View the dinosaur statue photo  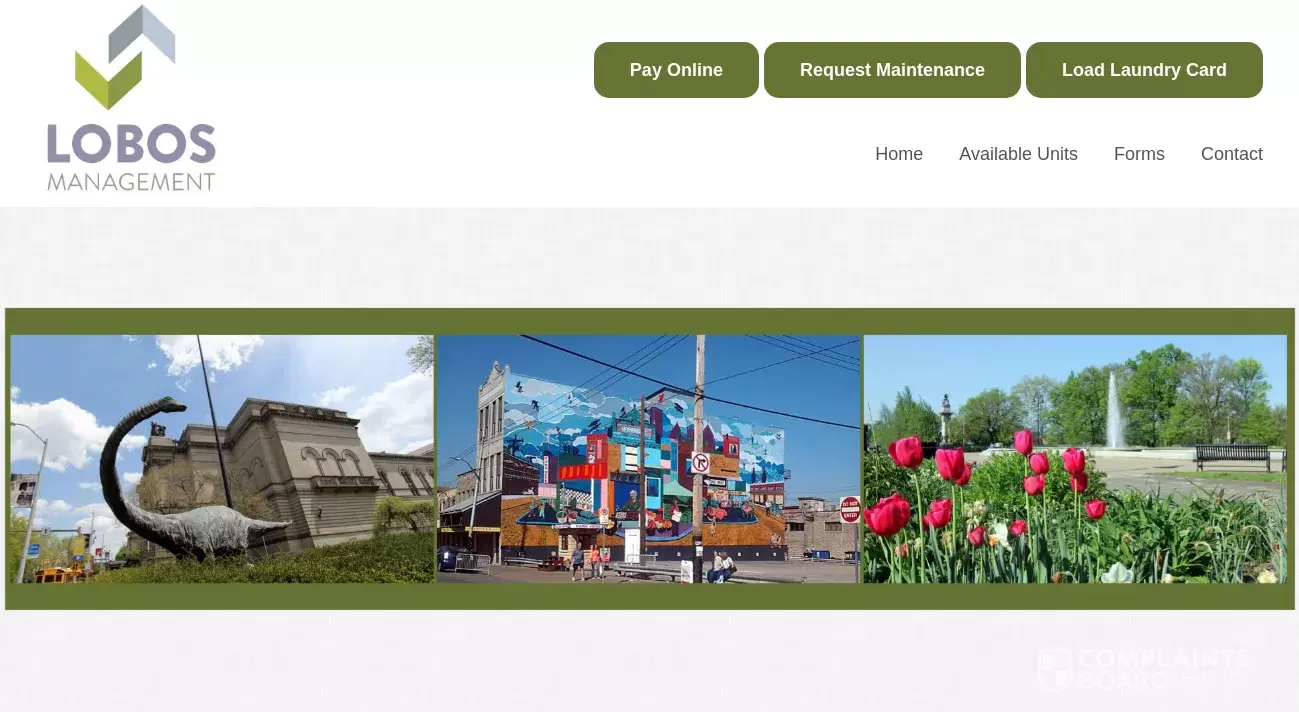pos(222,459)
